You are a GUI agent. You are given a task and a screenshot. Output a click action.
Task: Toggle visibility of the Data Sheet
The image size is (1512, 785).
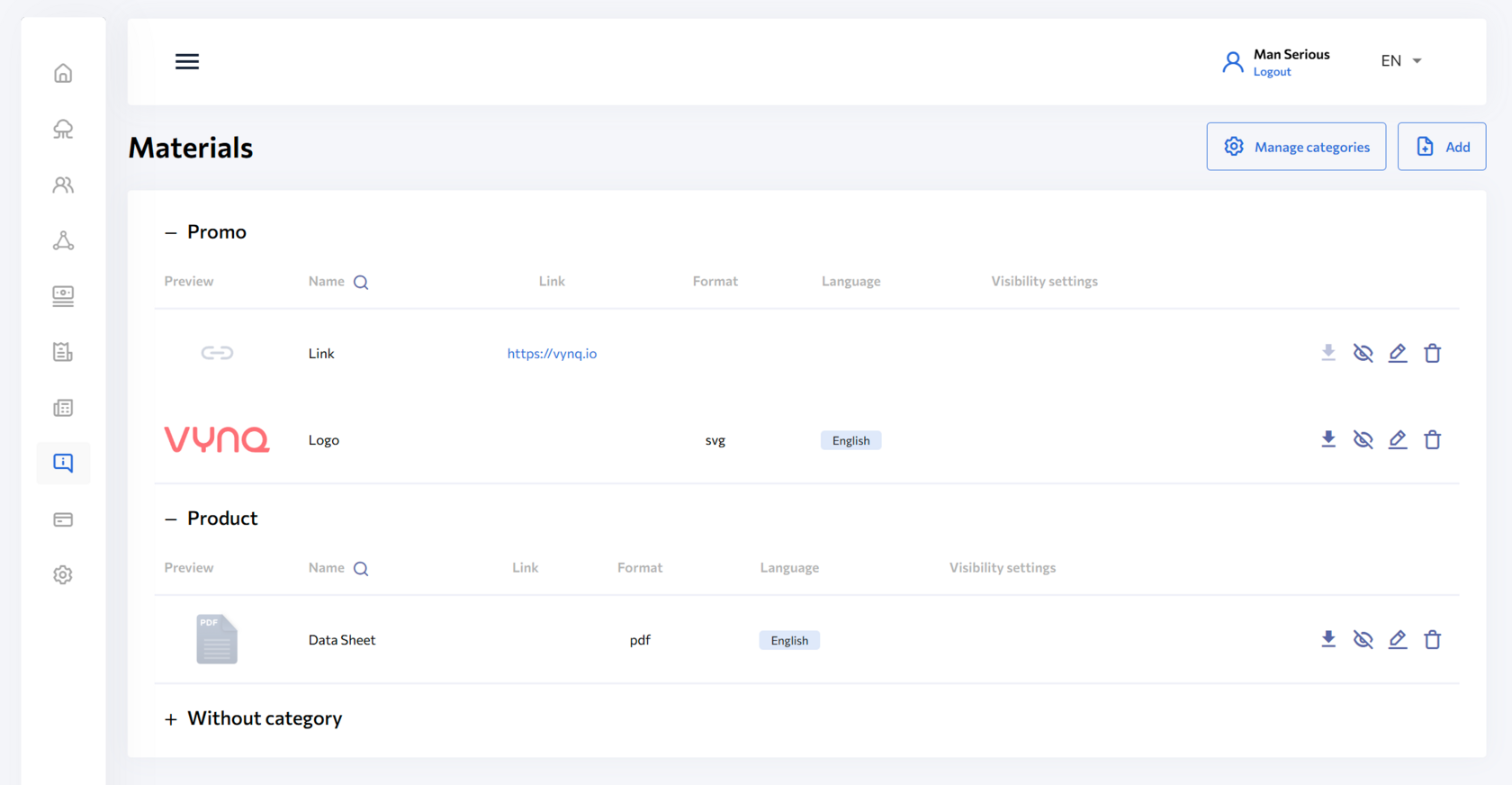[x=1363, y=639]
